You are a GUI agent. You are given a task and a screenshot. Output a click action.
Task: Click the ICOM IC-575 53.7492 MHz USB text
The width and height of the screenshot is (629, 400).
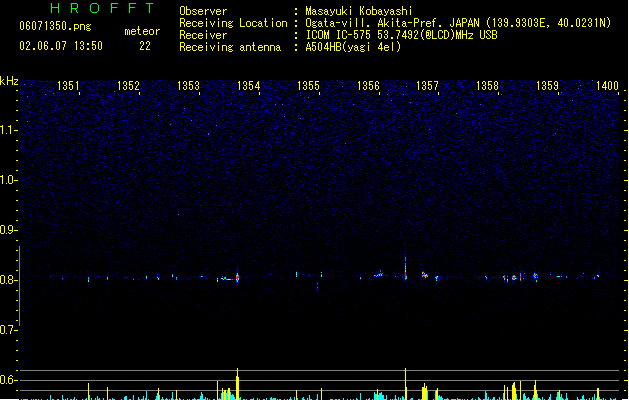click(401, 35)
